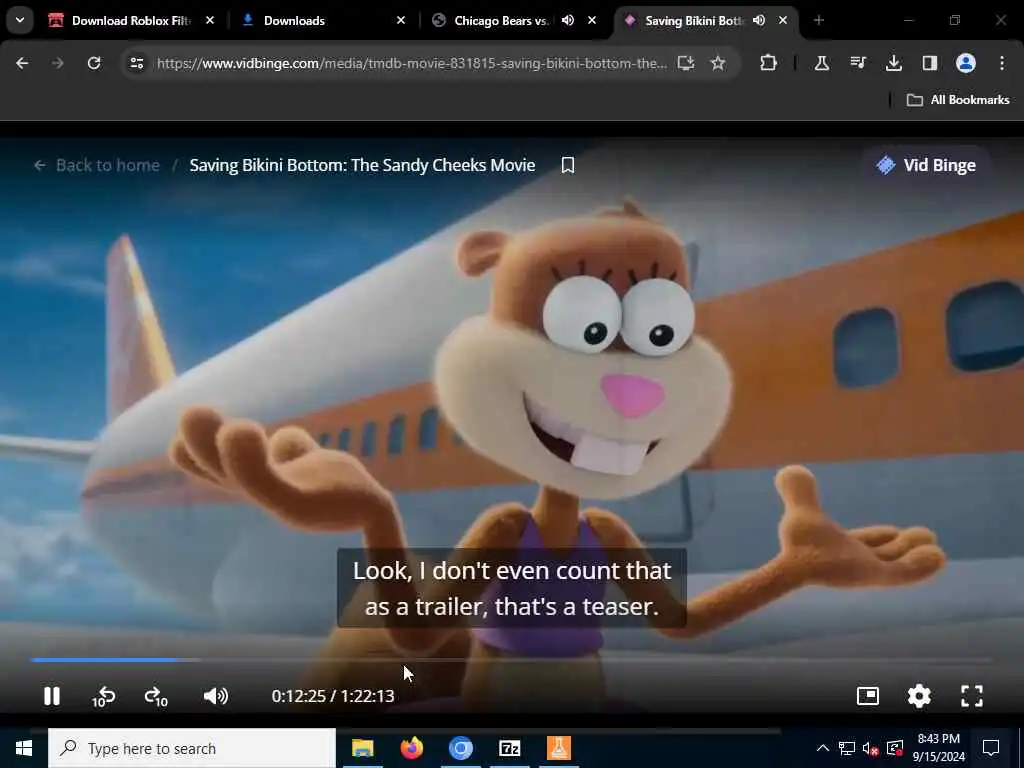
Task: Launch Firefox from taskbar
Action: (x=411, y=748)
